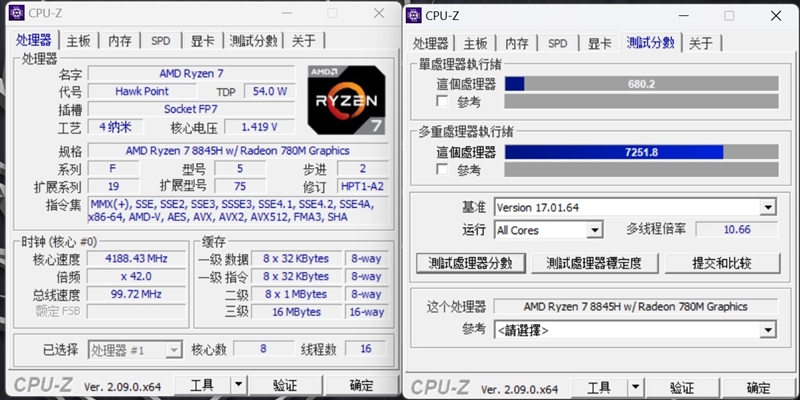800x400 pixels.
Task: Select the 測試分數 tab in right window
Action: 651,43
